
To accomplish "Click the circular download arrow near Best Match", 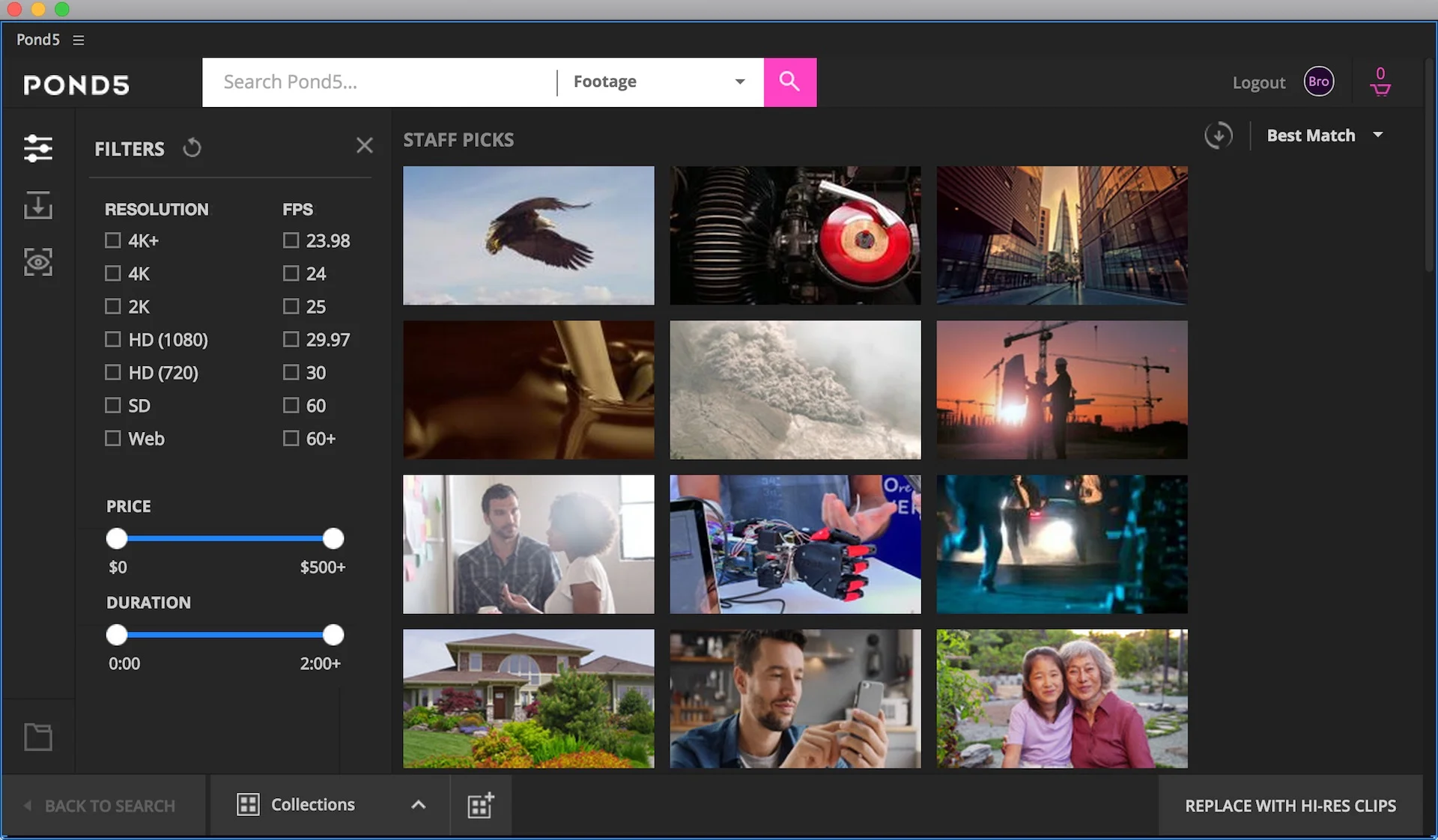I will 1218,136.
